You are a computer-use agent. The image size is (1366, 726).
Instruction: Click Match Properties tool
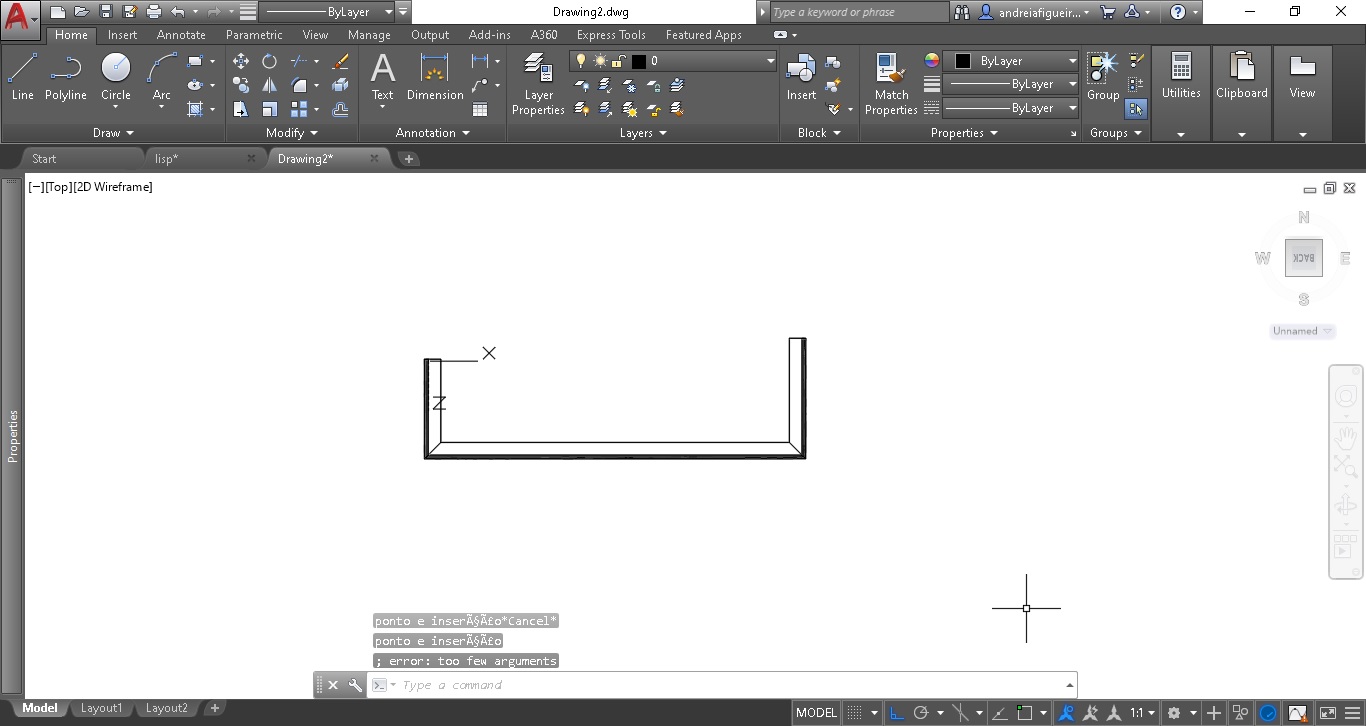point(891,84)
